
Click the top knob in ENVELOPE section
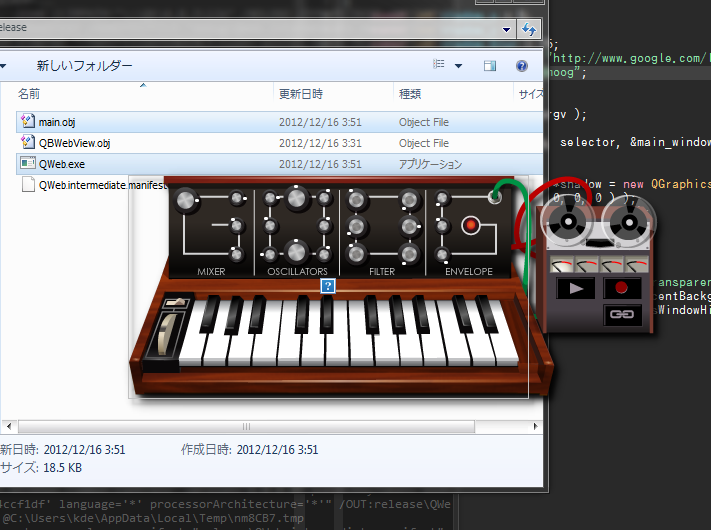click(x=442, y=198)
